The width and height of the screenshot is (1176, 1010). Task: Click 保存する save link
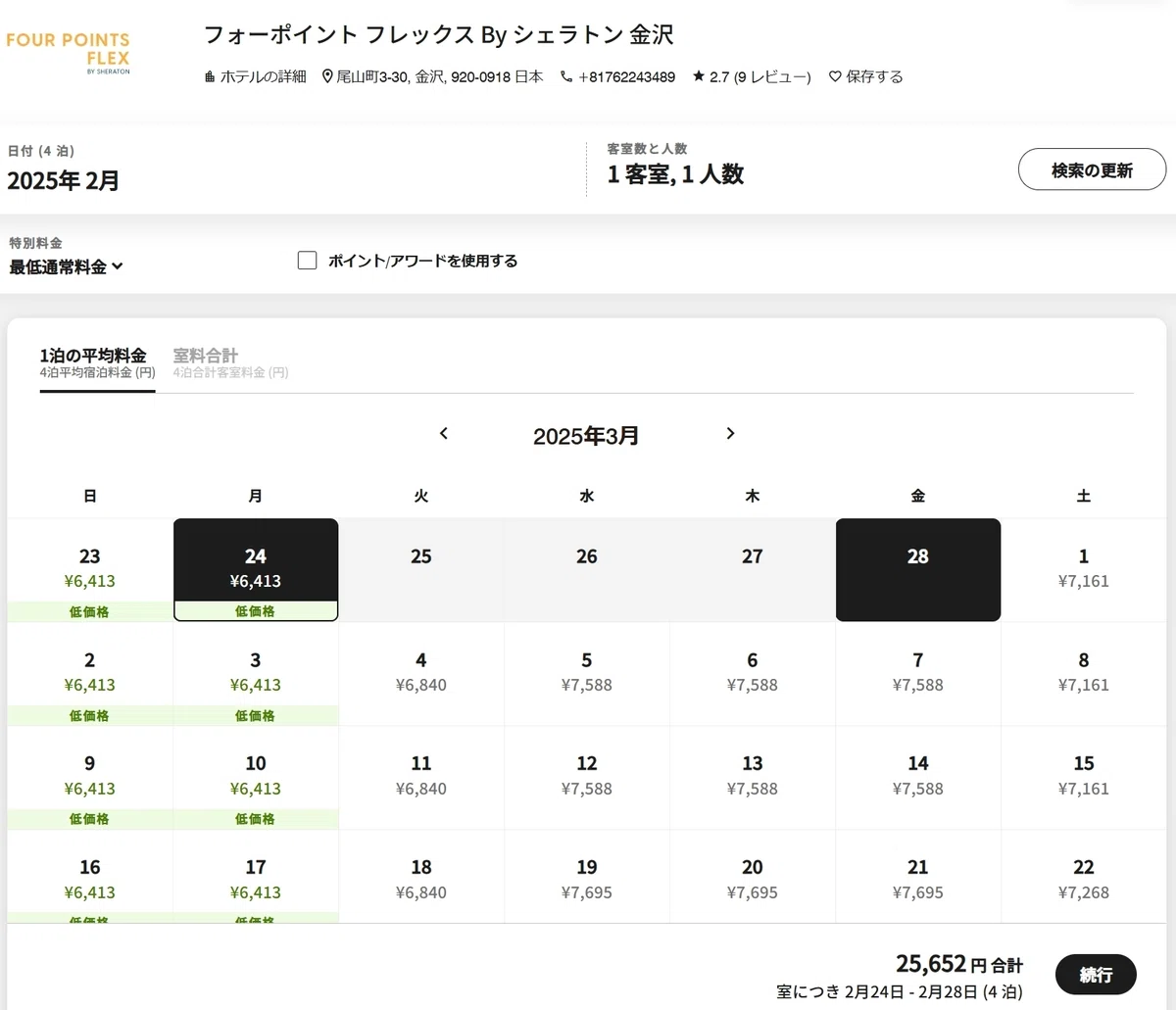click(x=874, y=76)
